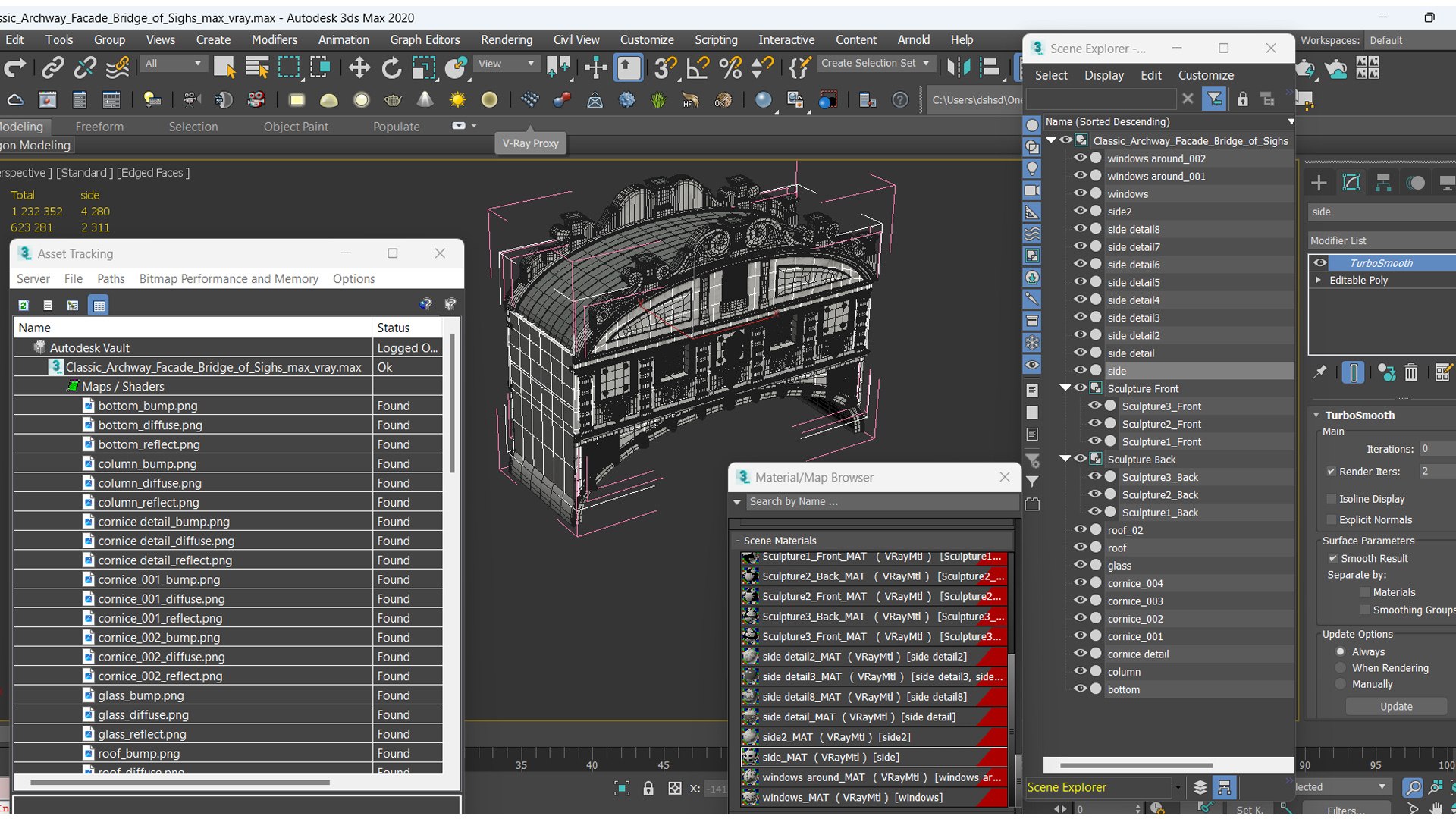Click Zoom Extents magnifier icon at bottom

1413,787
